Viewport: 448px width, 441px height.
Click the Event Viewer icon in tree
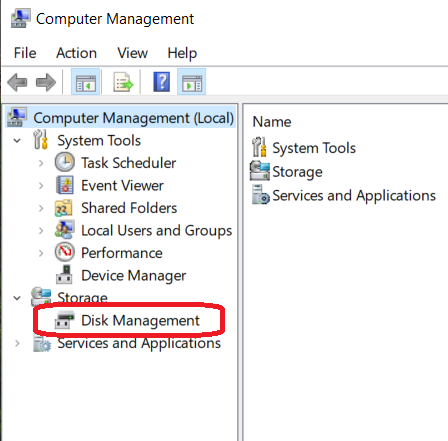coord(65,185)
